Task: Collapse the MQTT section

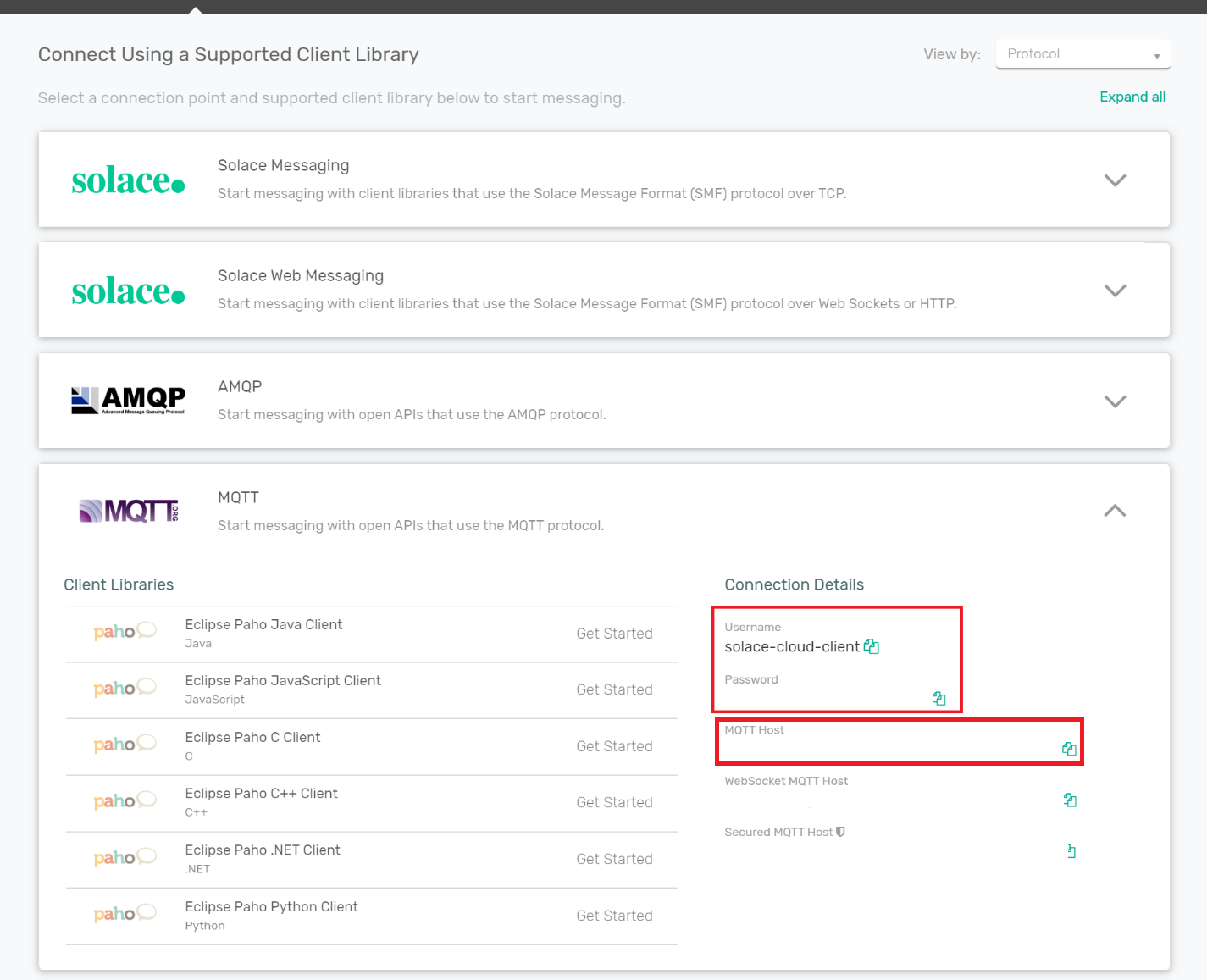Action: tap(1116, 511)
